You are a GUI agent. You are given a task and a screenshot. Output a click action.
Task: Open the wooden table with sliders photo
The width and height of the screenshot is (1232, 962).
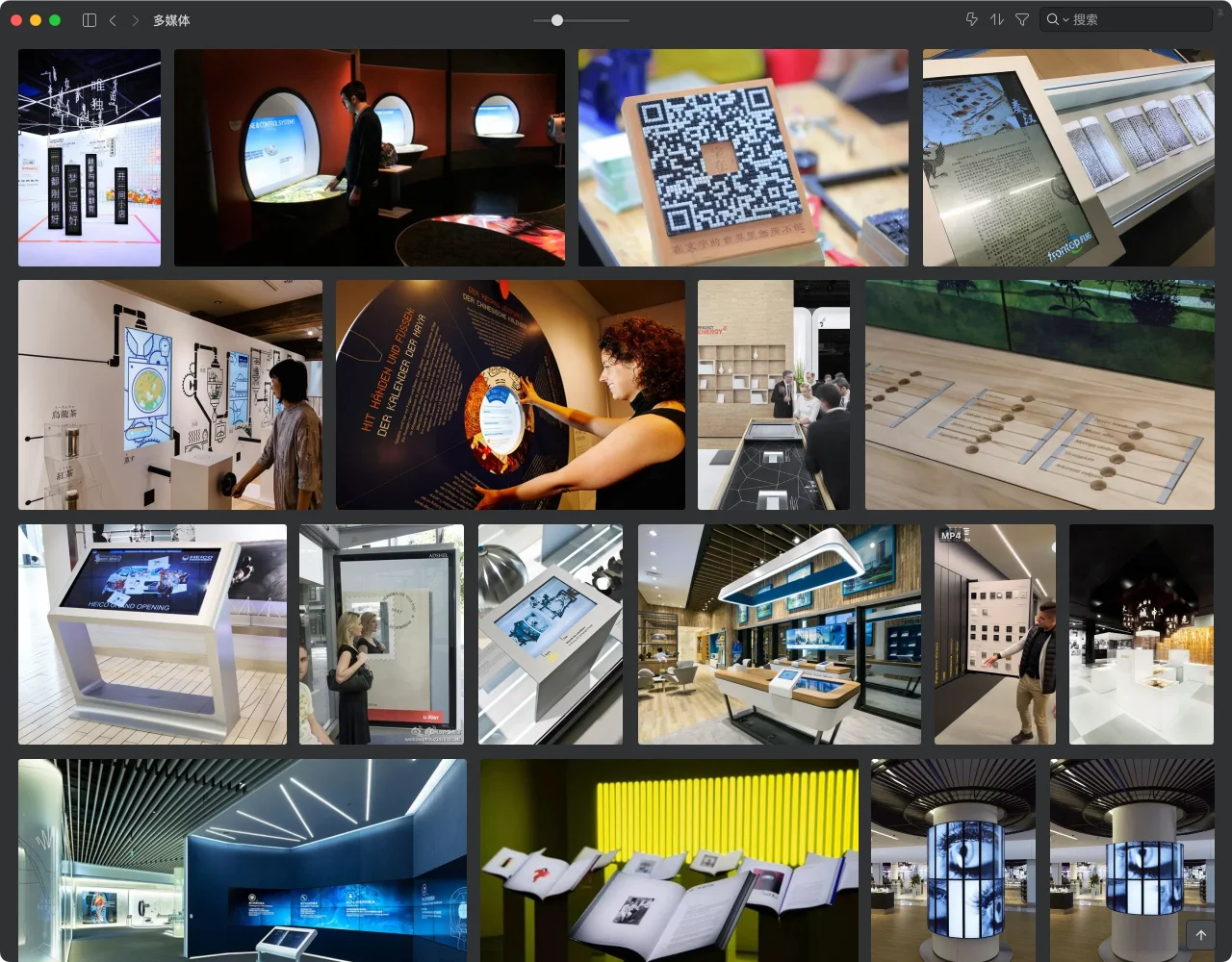(x=1039, y=395)
